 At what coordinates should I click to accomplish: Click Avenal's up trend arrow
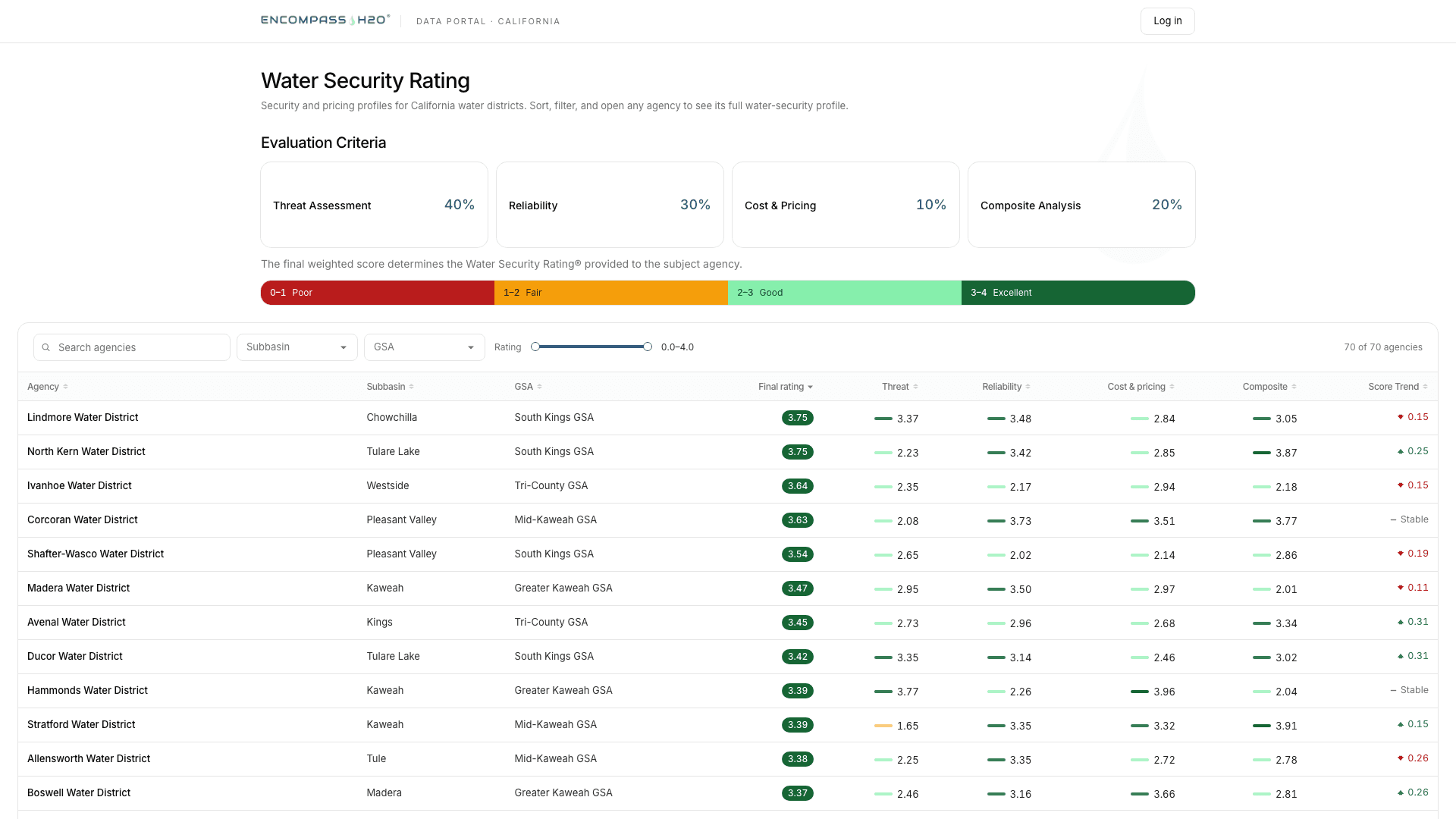coord(1401,622)
